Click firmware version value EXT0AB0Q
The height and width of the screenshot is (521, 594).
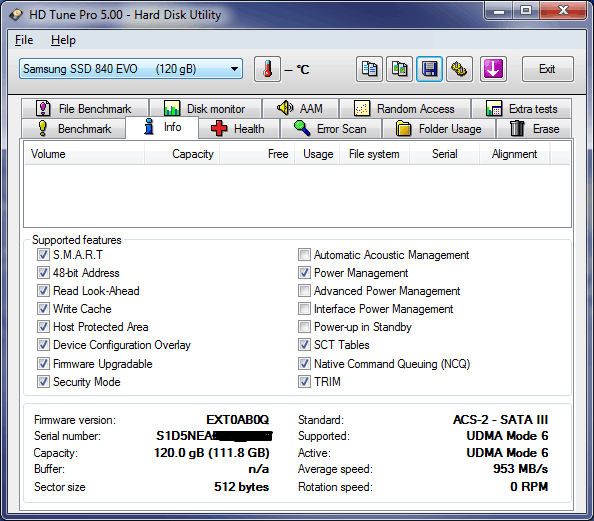(x=238, y=420)
